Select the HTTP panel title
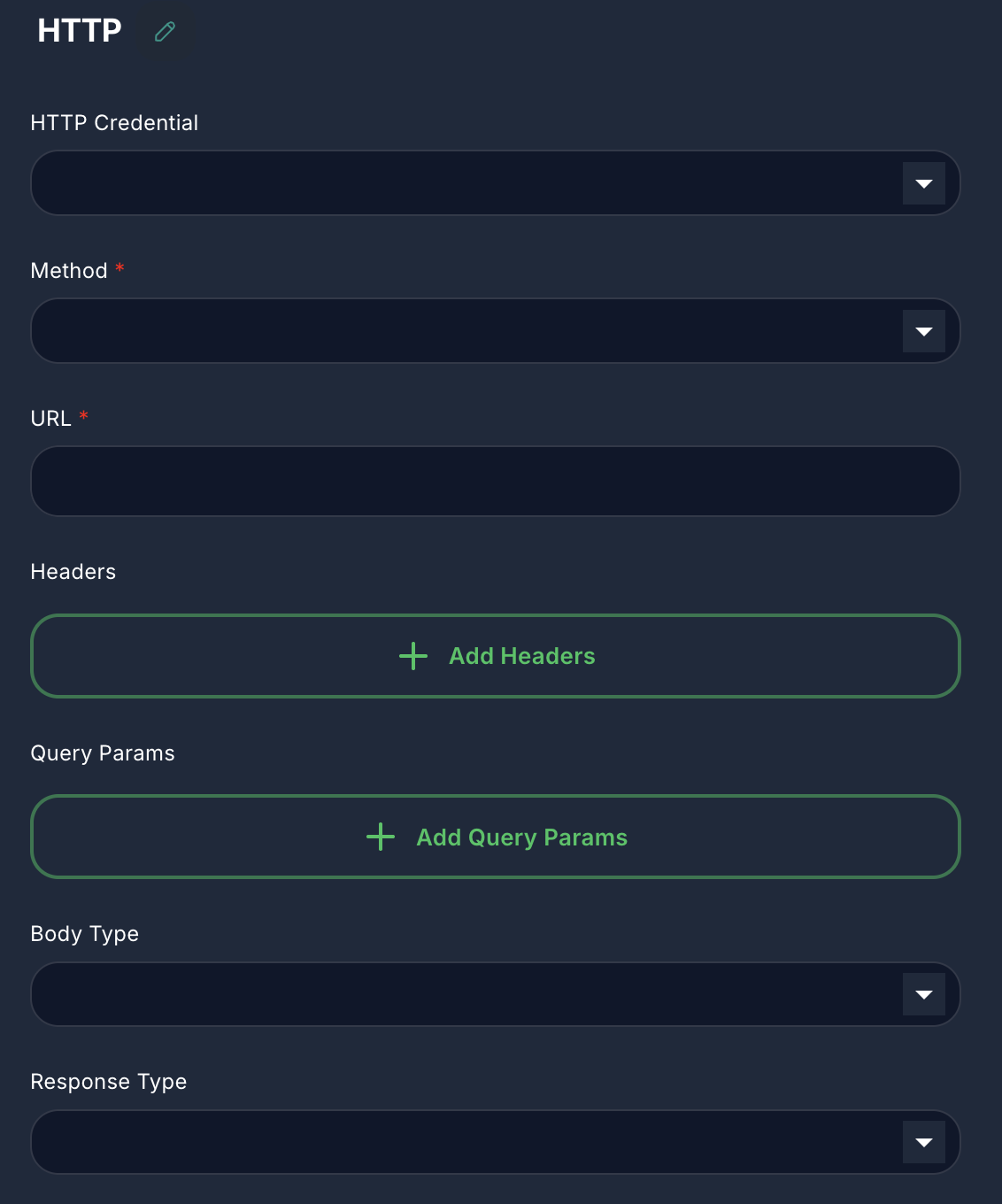 click(x=78, y=30)
